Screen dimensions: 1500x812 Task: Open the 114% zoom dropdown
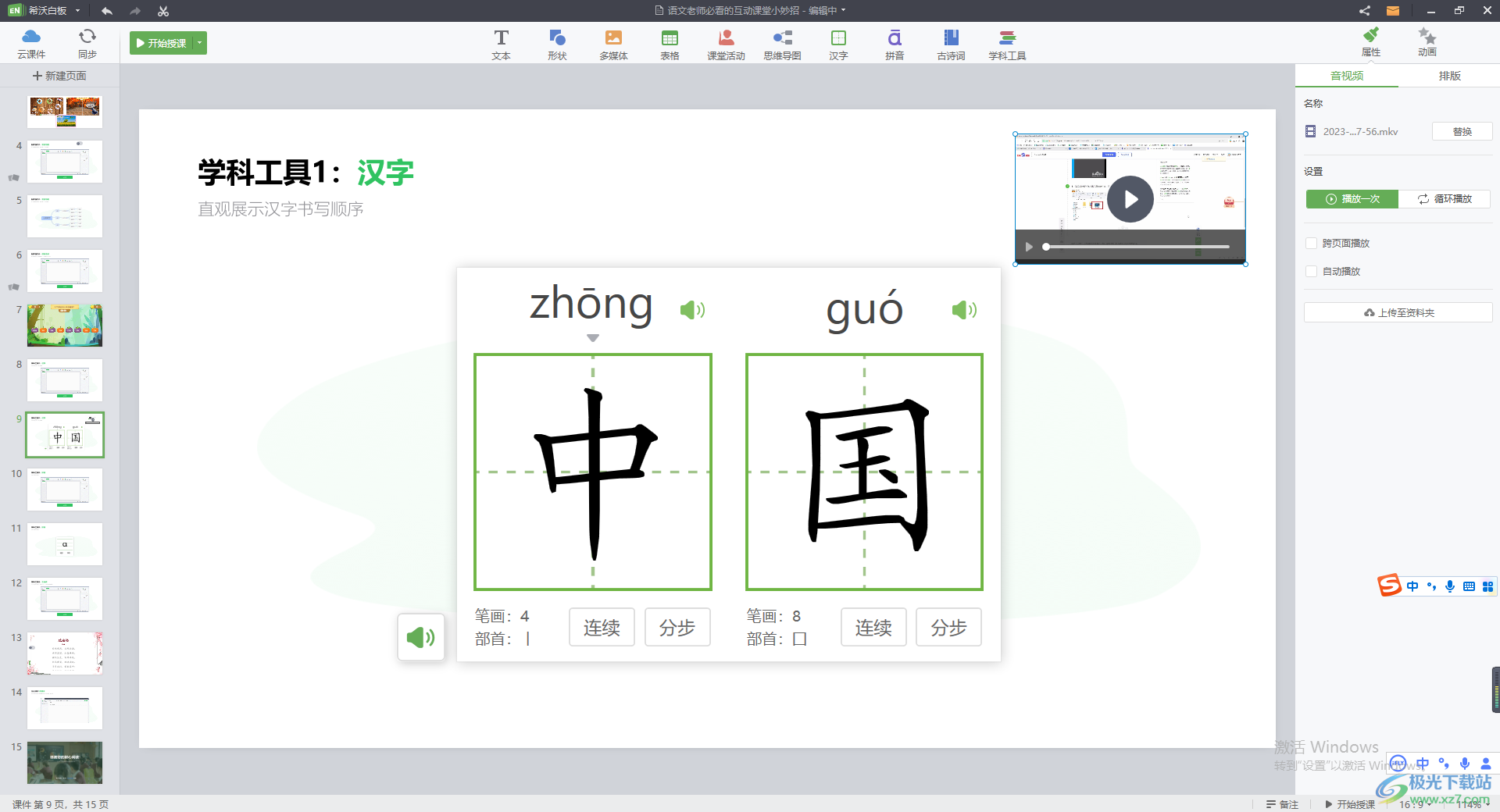point(1474,804)
